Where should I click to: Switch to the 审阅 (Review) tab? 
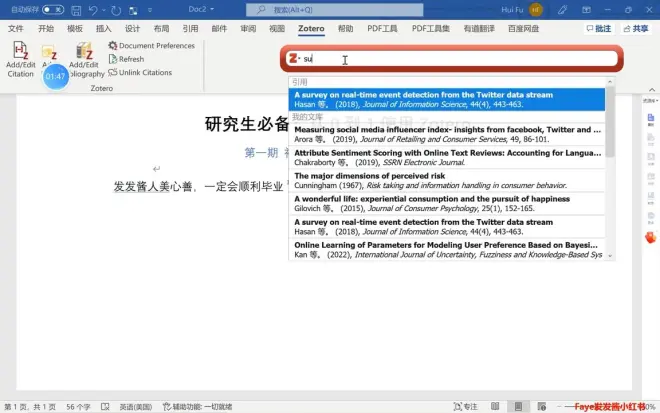click(x=248, y=29)
